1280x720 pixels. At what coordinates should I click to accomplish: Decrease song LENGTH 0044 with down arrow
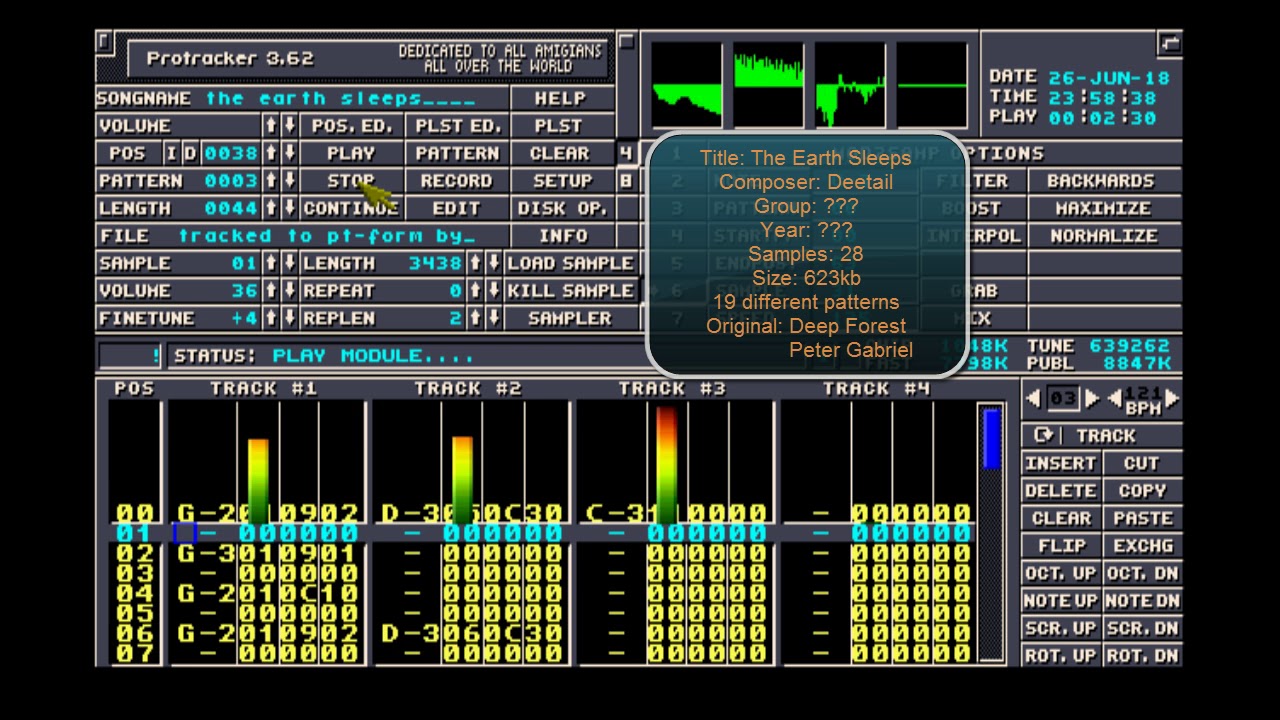click(x=289, y=209)
